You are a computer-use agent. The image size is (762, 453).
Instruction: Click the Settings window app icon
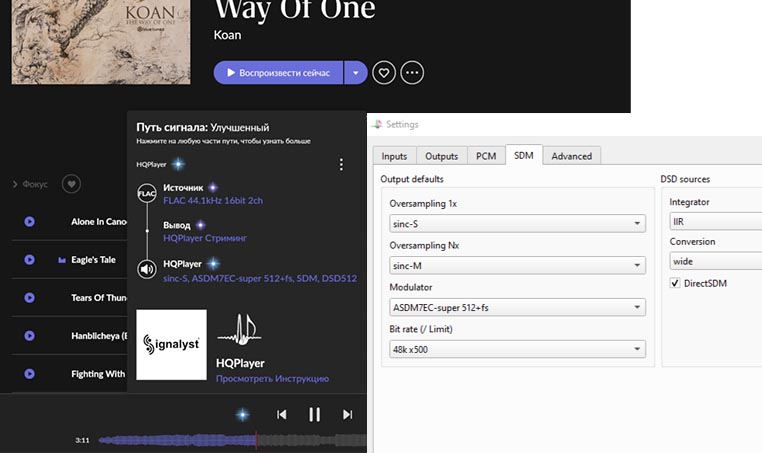[377, 124]
